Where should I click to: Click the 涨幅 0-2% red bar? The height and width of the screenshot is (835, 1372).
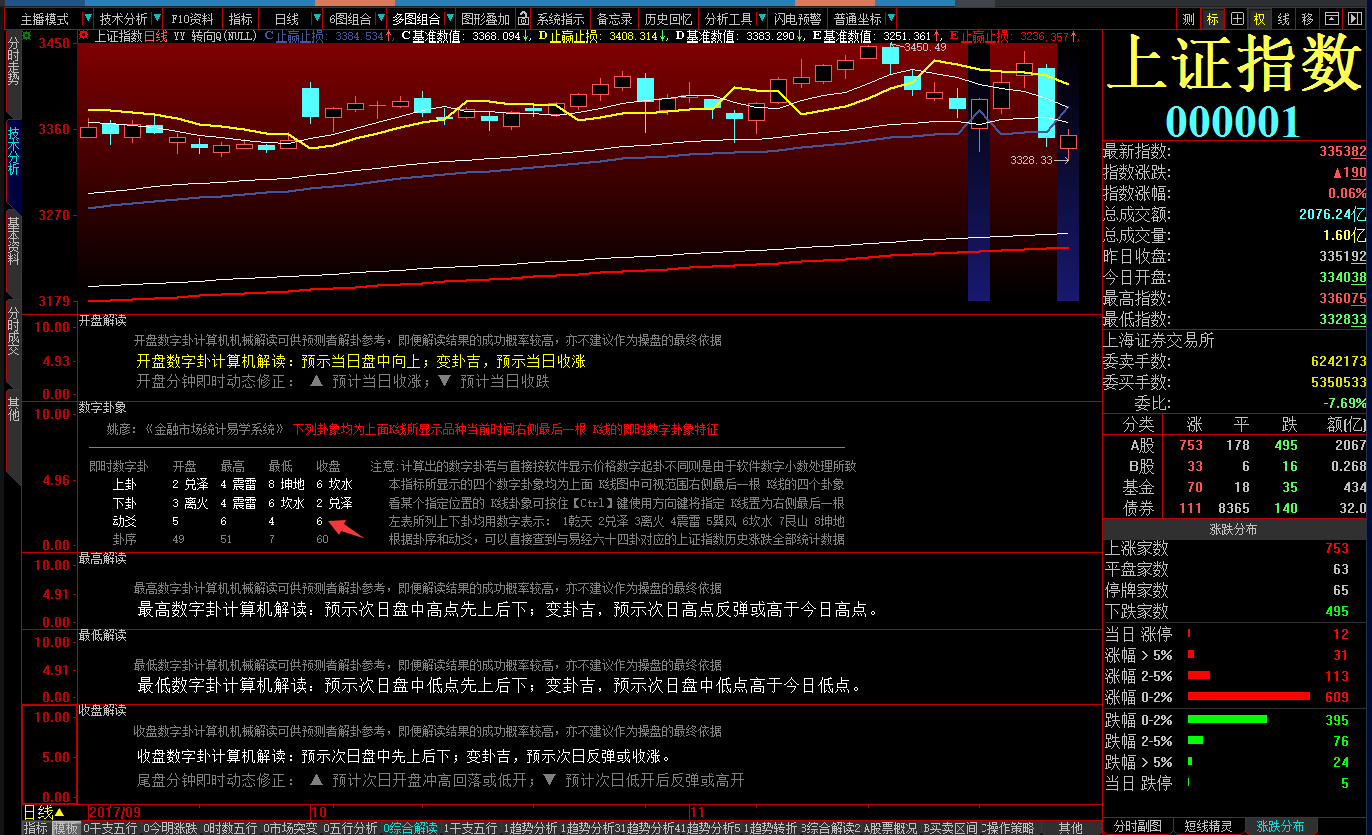point(1248,696)
